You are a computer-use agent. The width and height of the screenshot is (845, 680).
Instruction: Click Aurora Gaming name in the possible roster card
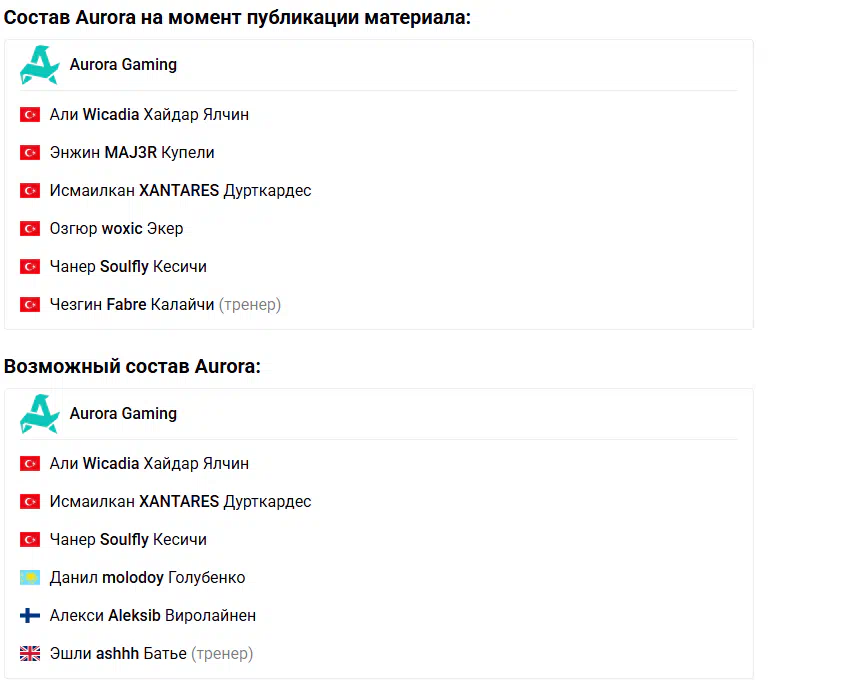pyautogui.click(x=123, y=414)
